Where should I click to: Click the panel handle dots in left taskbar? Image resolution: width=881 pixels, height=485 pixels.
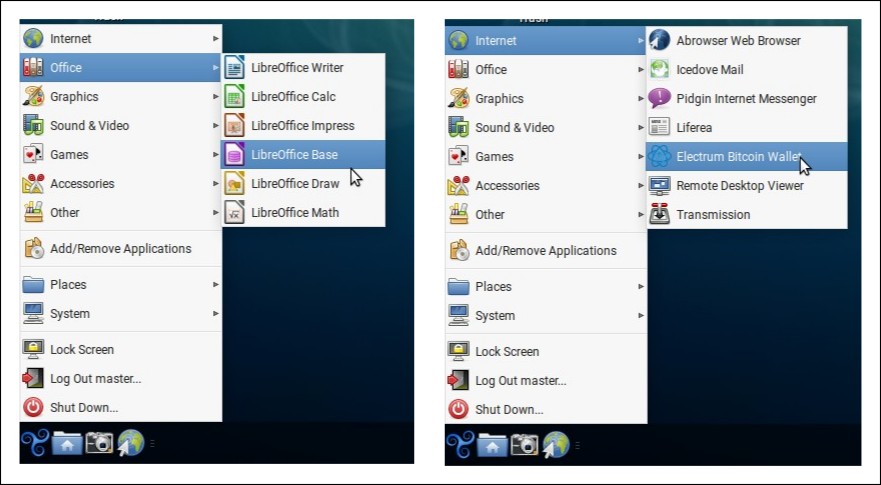[152, 444]
